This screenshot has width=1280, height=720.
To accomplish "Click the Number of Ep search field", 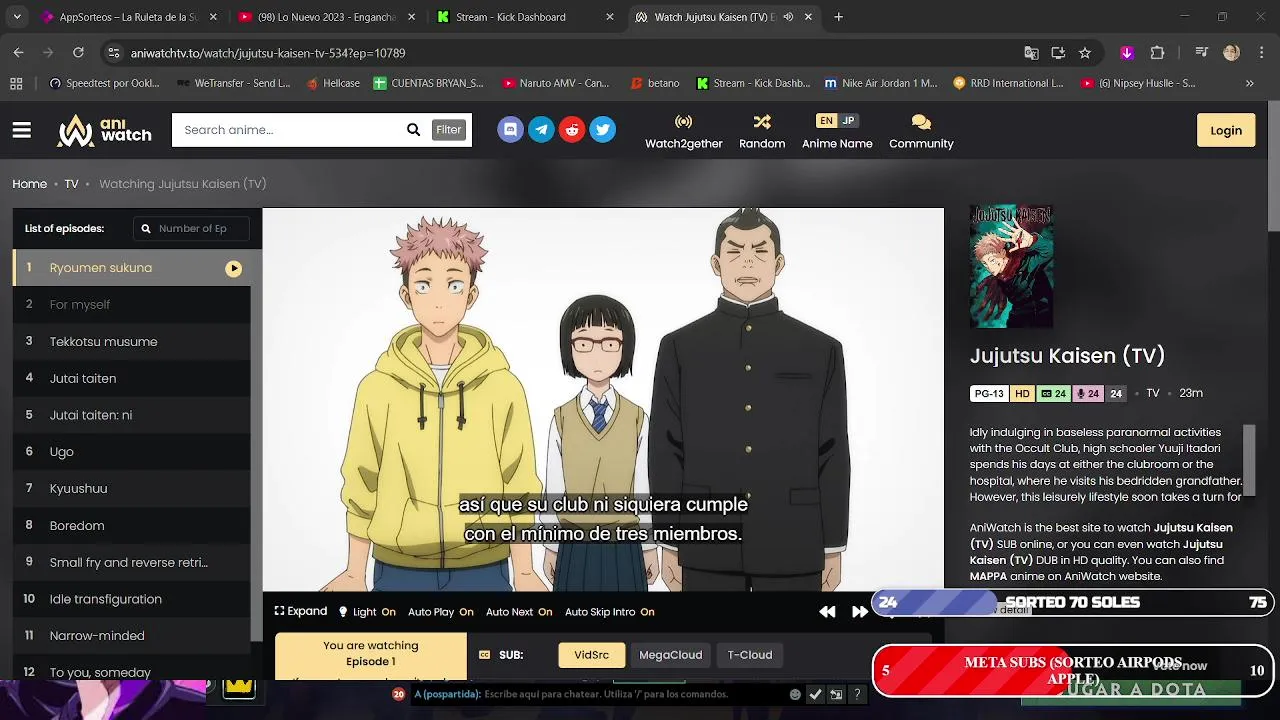I will pyautogui.click(x=192, y=229).
